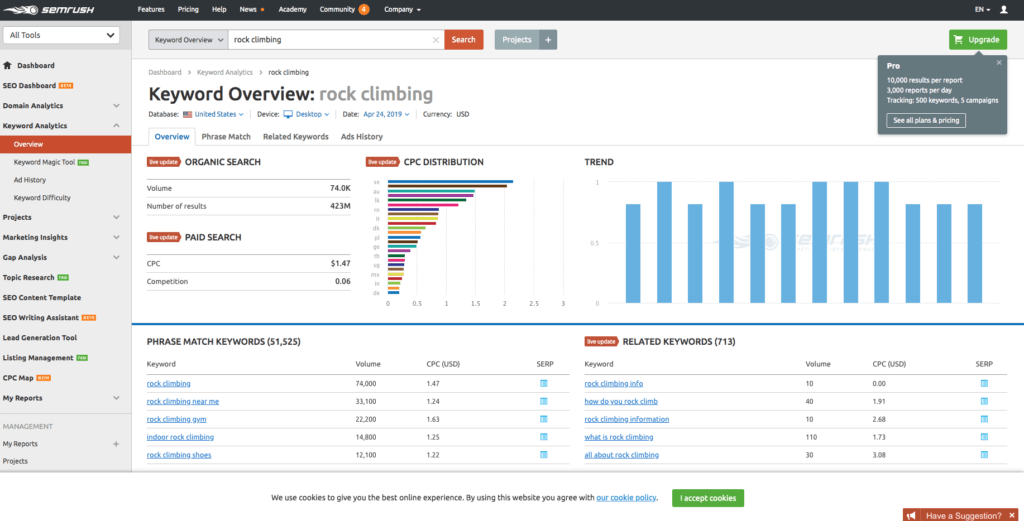
Task: Open Topic Research in sidebar
Action: tap(28, 277)
